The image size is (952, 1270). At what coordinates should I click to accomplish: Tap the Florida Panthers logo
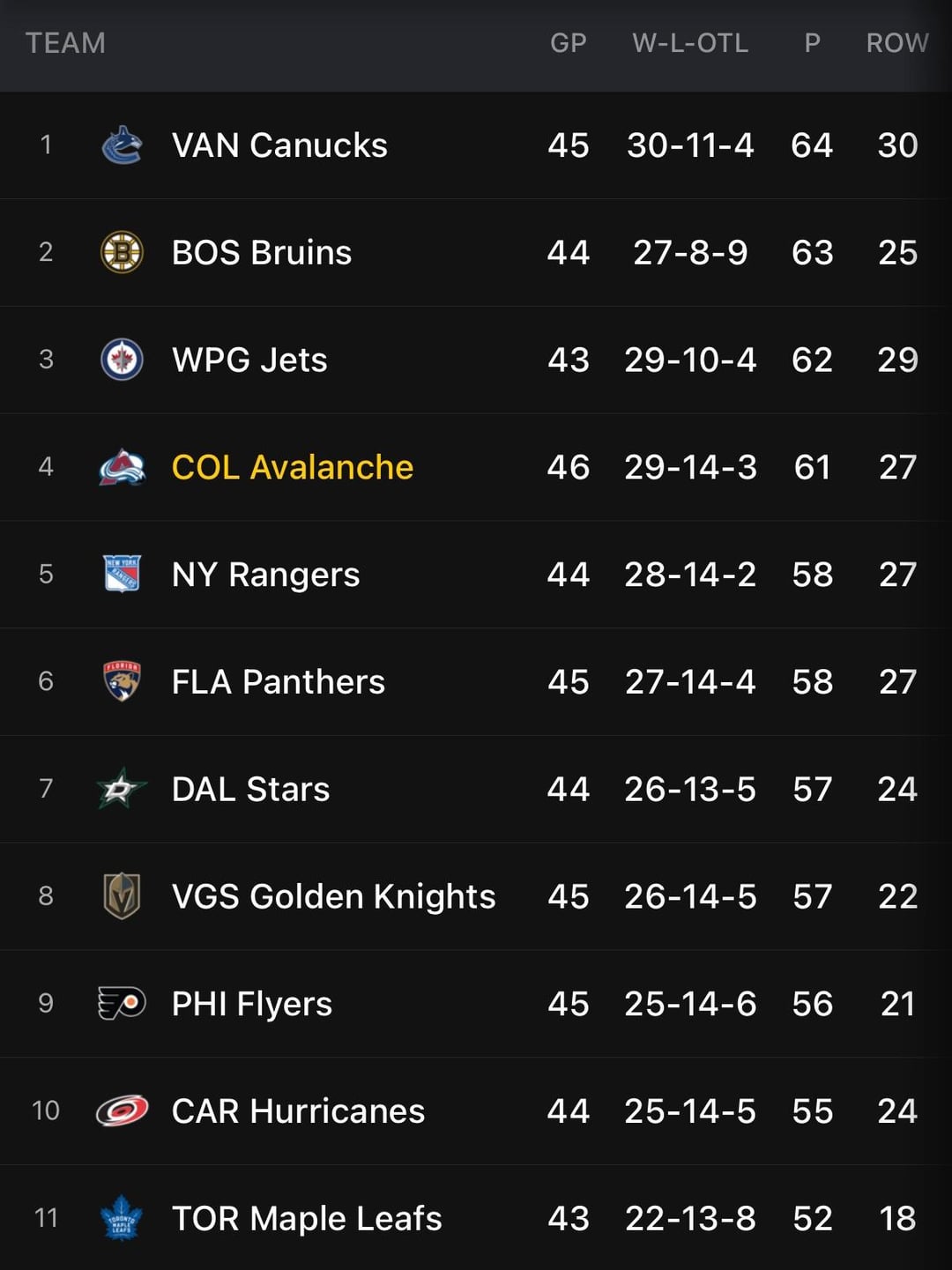coord(122,681)
